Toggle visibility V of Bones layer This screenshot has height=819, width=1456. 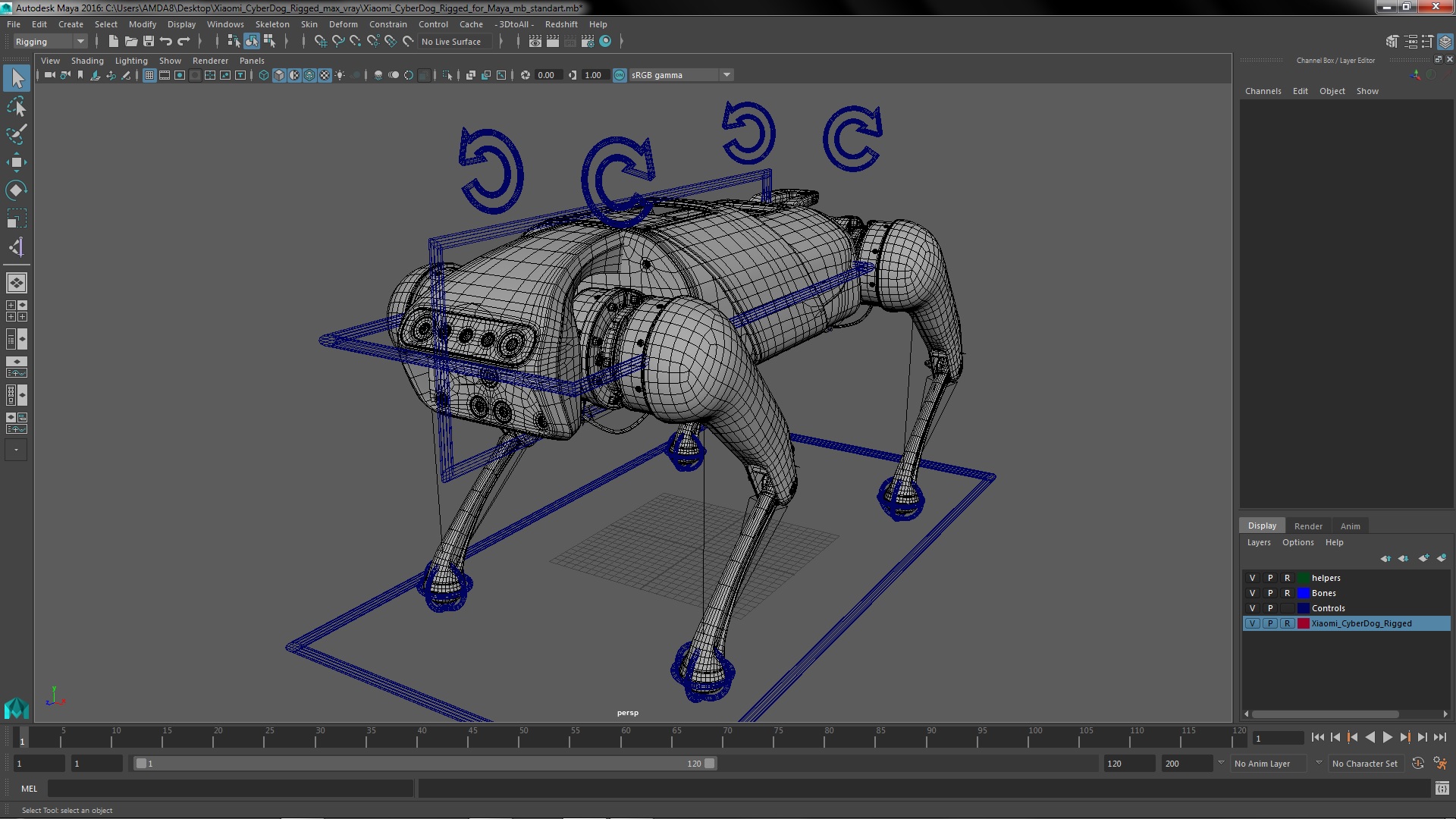[x=1252, y=593]
